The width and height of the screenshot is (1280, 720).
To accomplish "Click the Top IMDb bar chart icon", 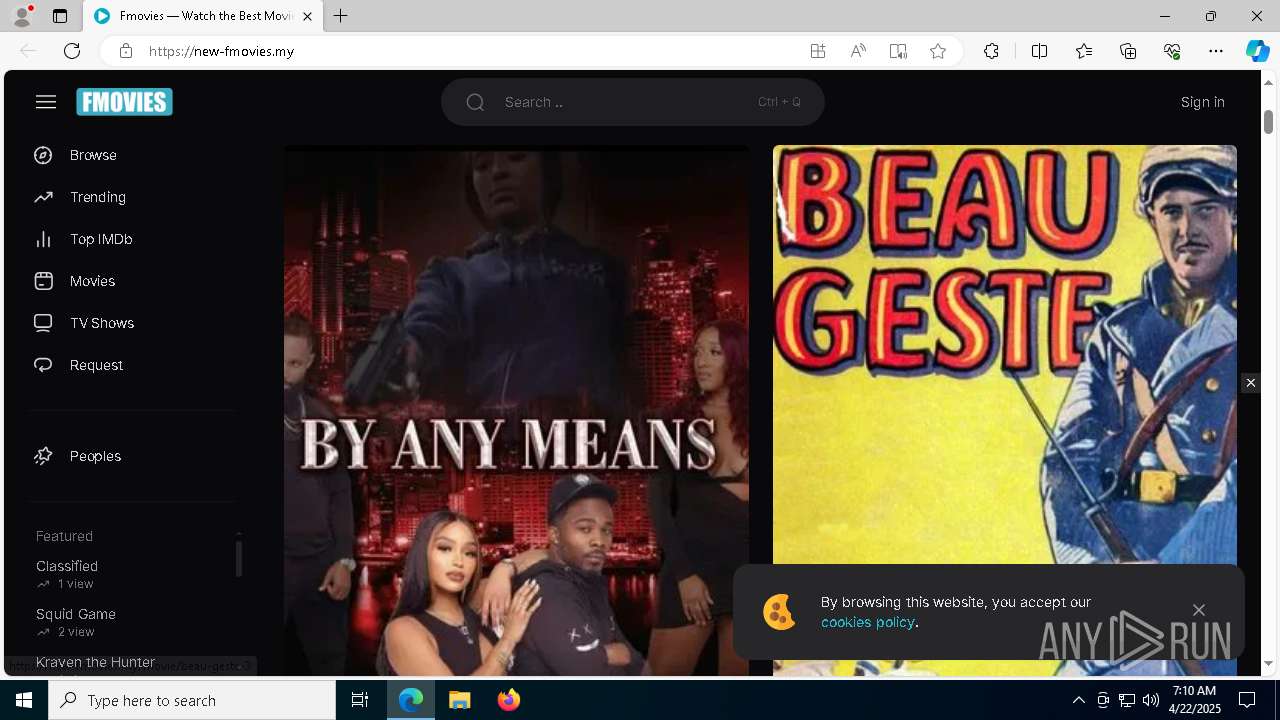I will [43, 239].
